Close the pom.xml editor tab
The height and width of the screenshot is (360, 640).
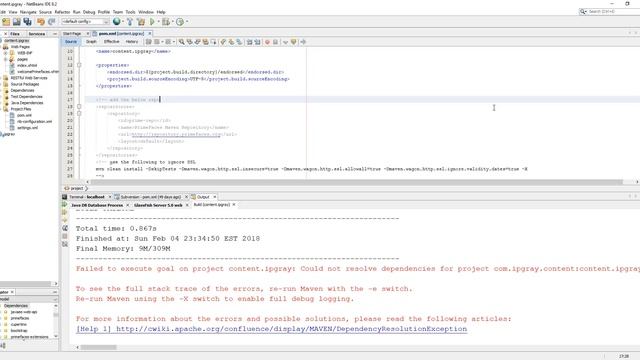point(150,33)
